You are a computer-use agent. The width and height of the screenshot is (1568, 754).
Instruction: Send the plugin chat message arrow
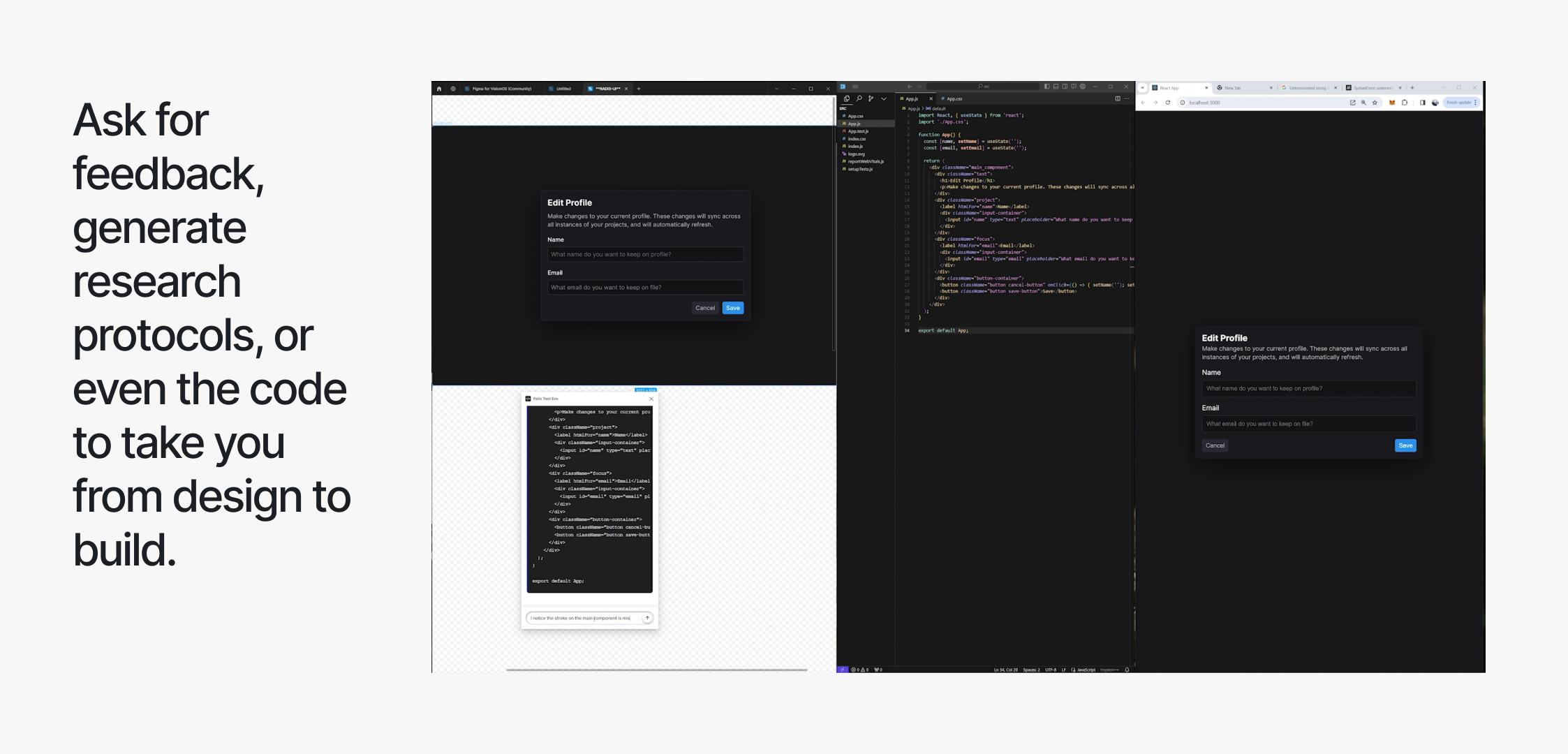click(647, 618)
